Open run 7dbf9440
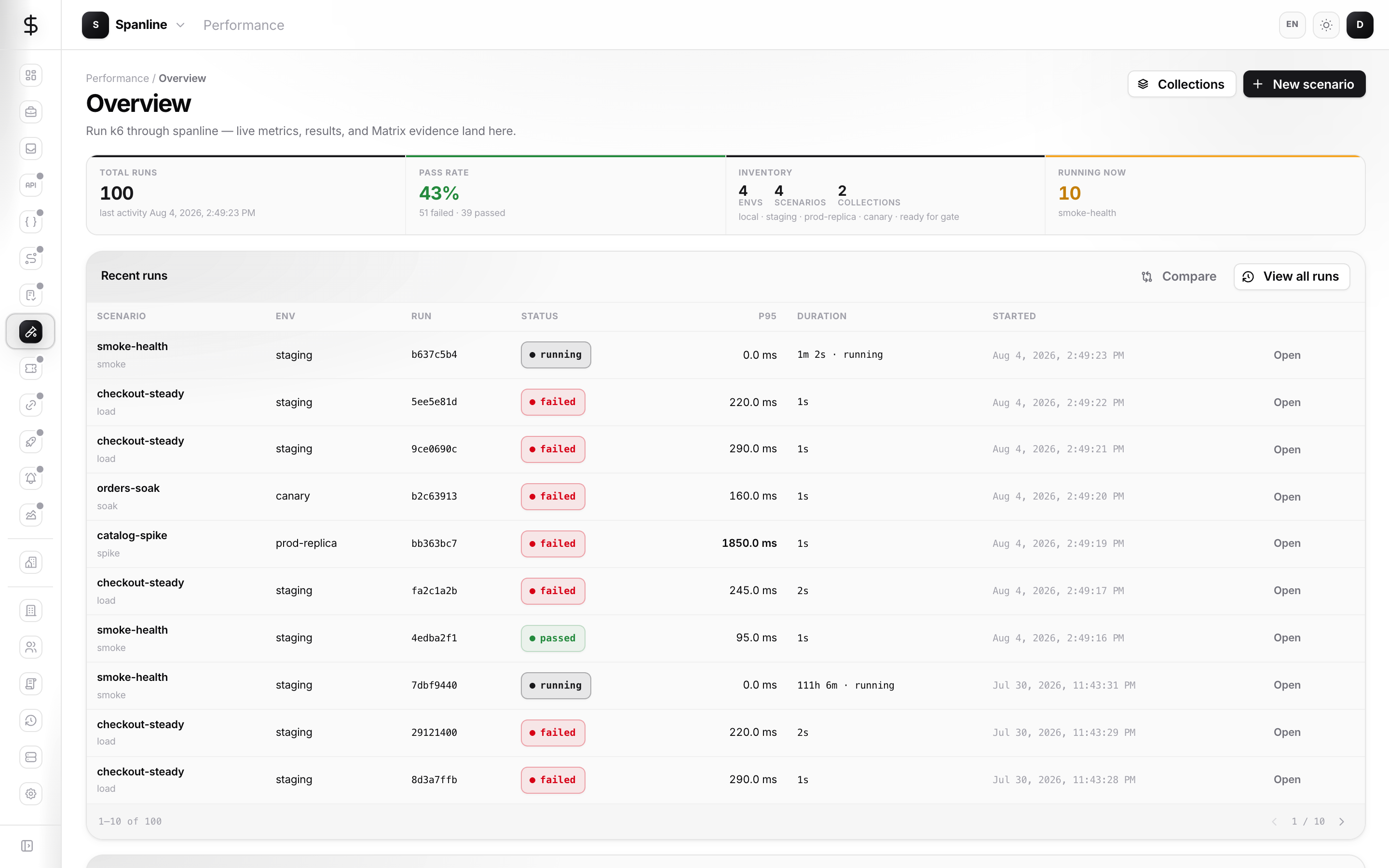This screenshot has width=1389, height=868. coord(1287,685)
